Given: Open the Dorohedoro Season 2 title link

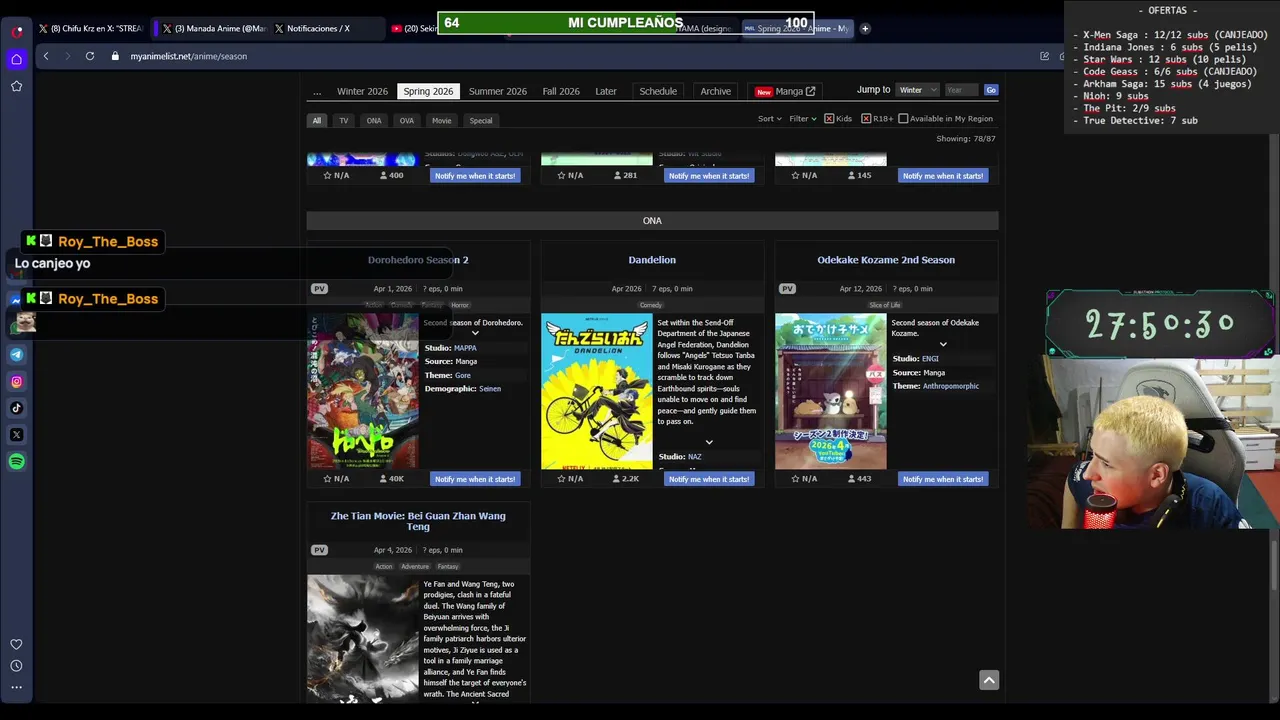Looking at the screenshot, I should 418,260.
